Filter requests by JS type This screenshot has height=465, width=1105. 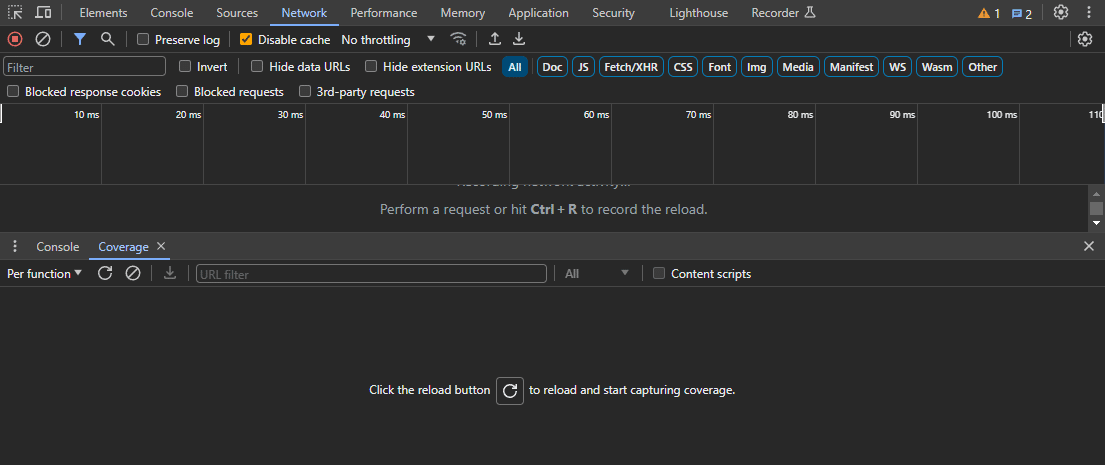pyautogui.click(x=583, y=67)
